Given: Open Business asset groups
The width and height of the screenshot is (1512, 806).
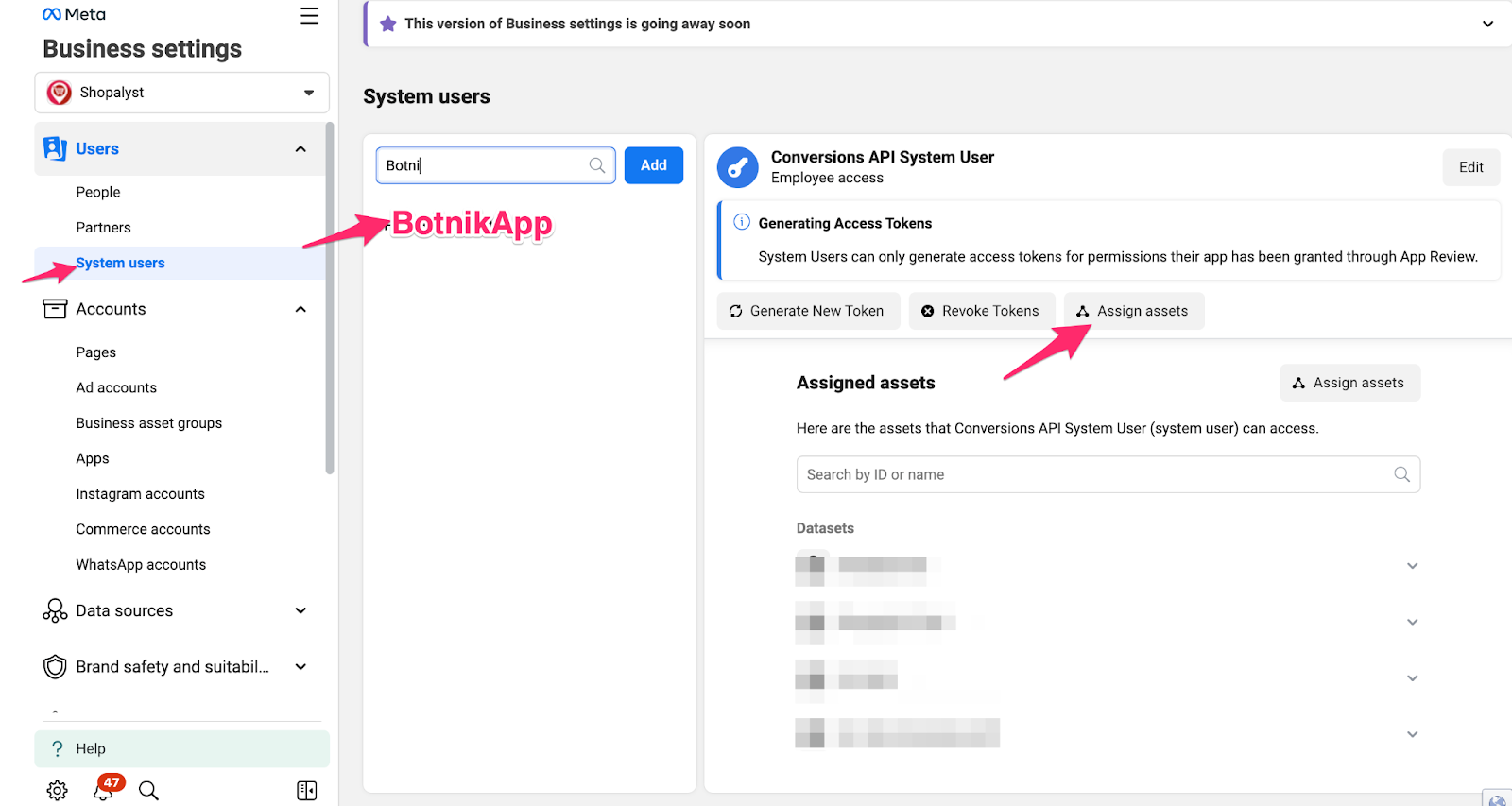Looking at the screenshot, I should click(x=149, y=423).
